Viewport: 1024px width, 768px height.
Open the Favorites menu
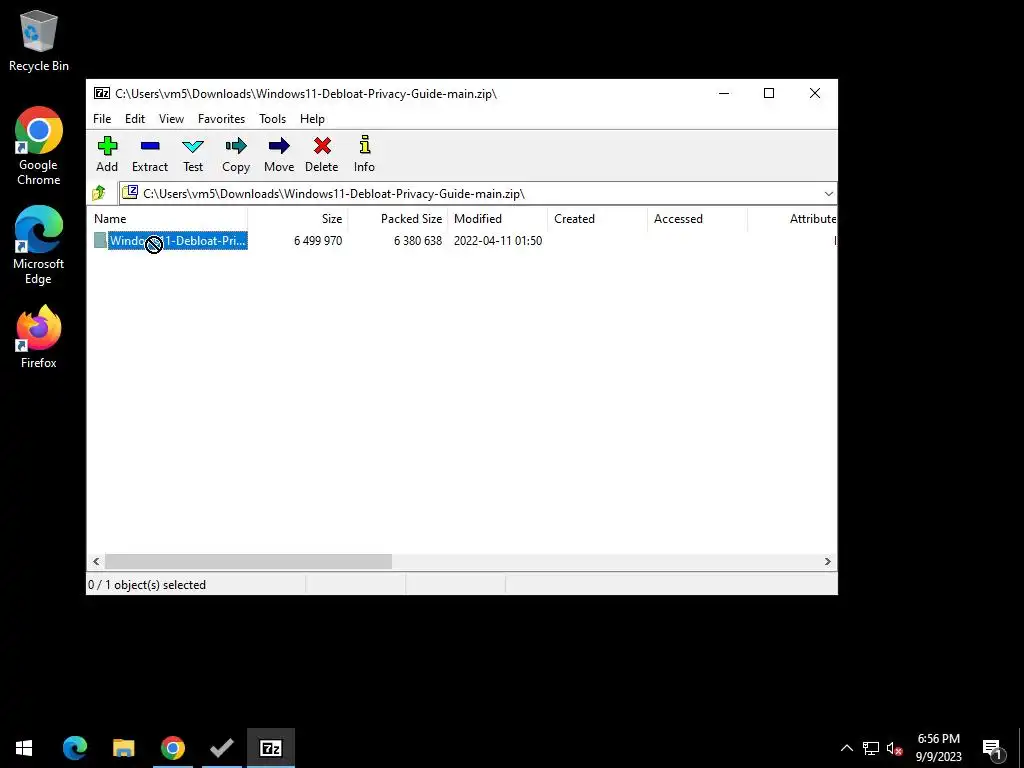click(221, 119)
